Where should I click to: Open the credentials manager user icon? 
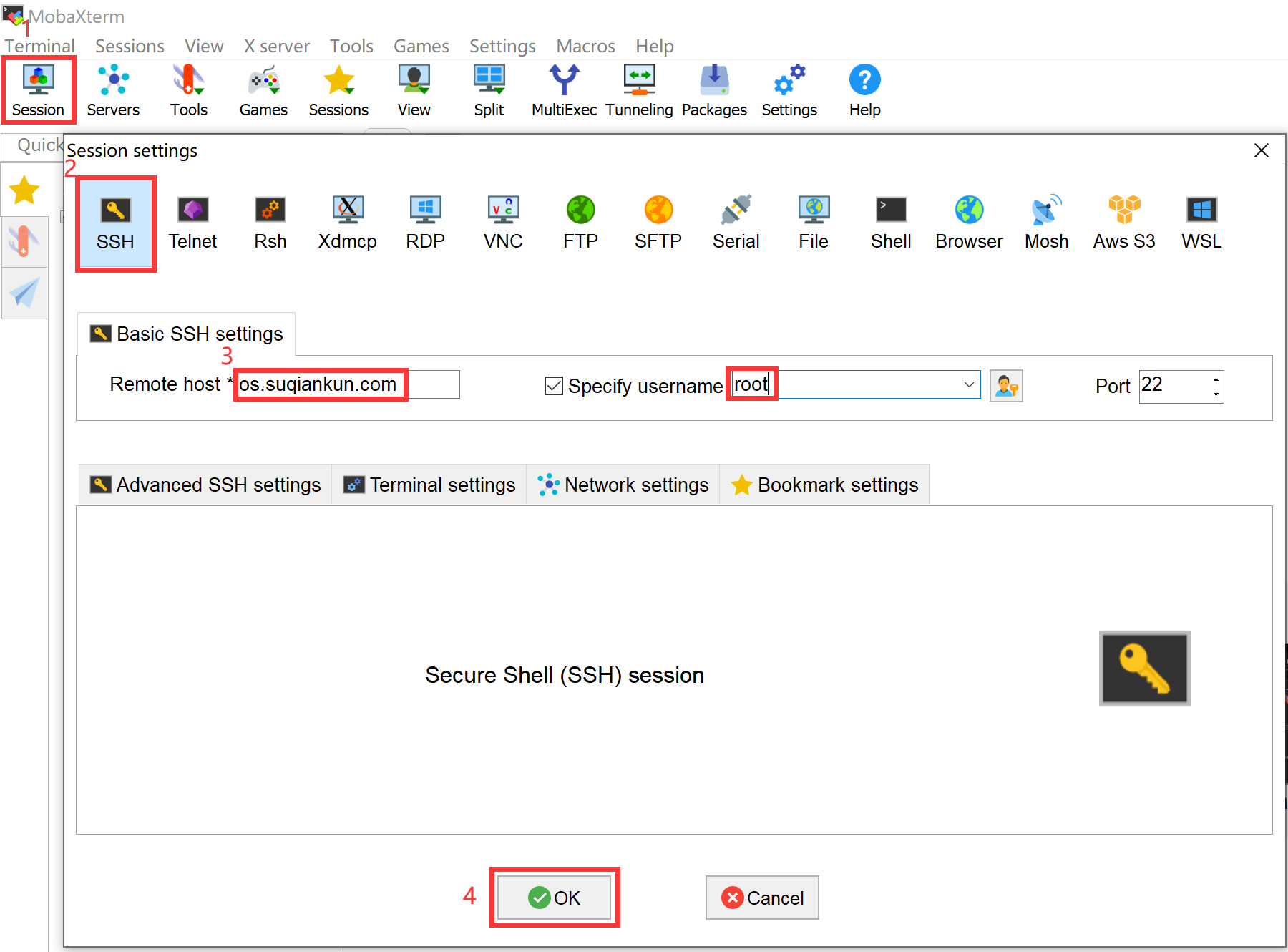(1006, 386)
